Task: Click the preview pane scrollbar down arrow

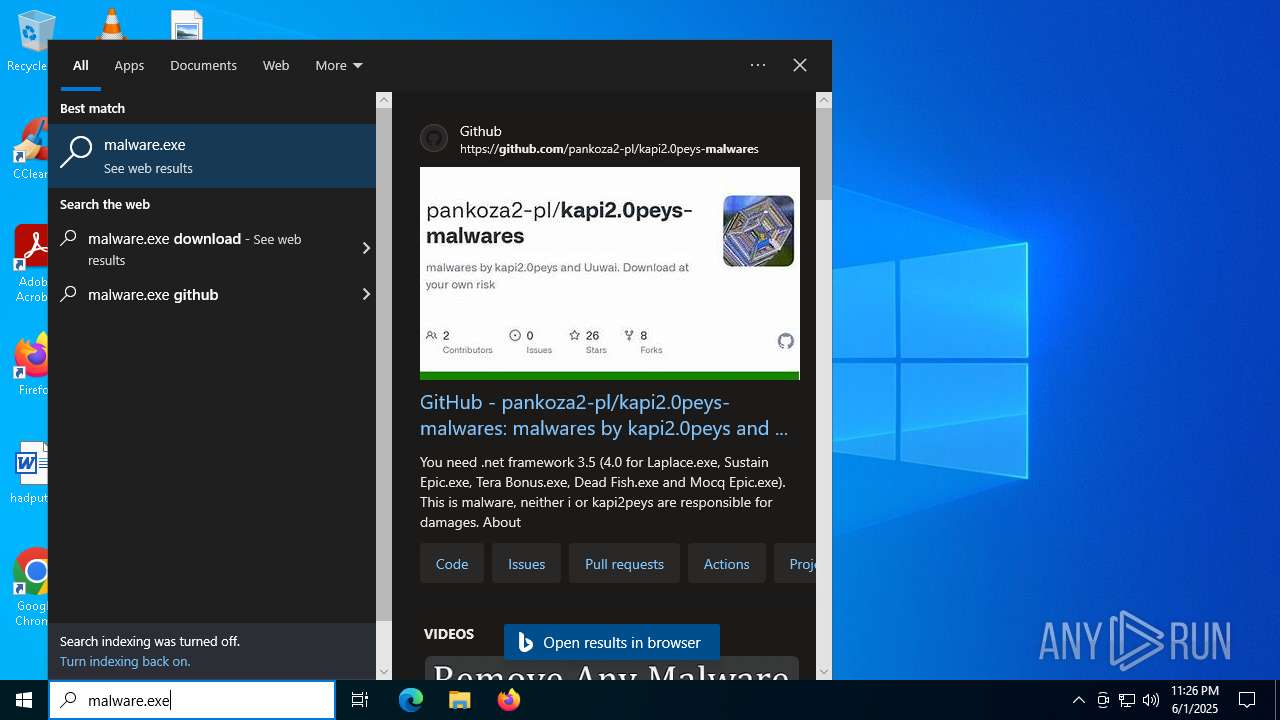Action: (824, 672)
